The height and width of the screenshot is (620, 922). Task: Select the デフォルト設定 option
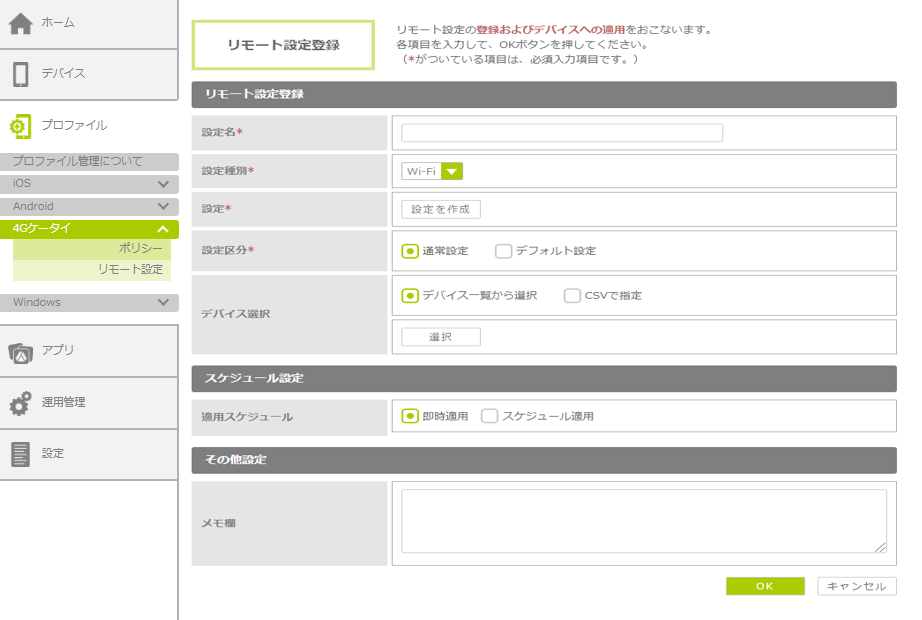click(503, 251)
